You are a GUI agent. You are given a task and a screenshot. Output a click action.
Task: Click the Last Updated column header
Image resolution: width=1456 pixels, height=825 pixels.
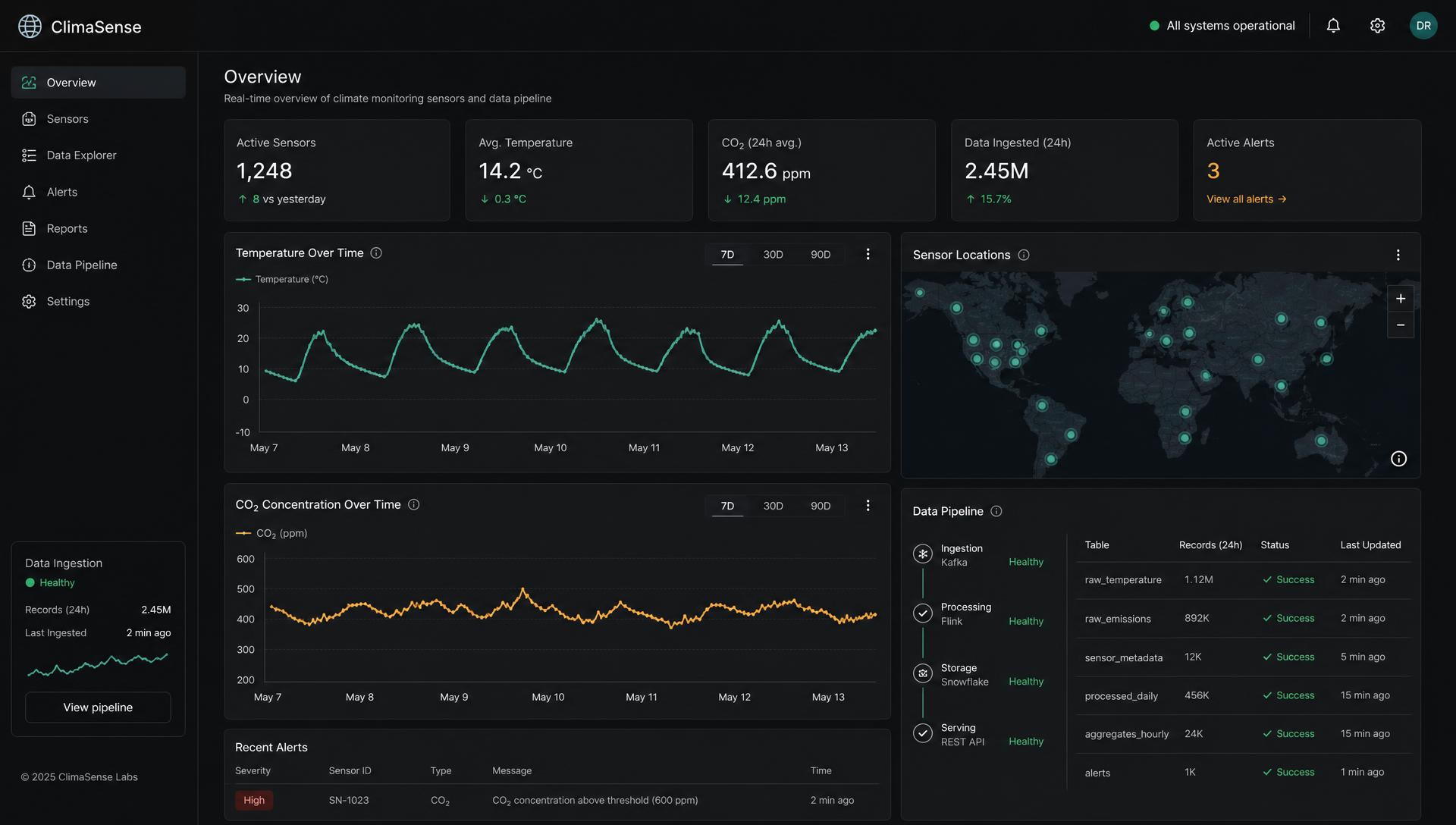(x=1370, y=545)
